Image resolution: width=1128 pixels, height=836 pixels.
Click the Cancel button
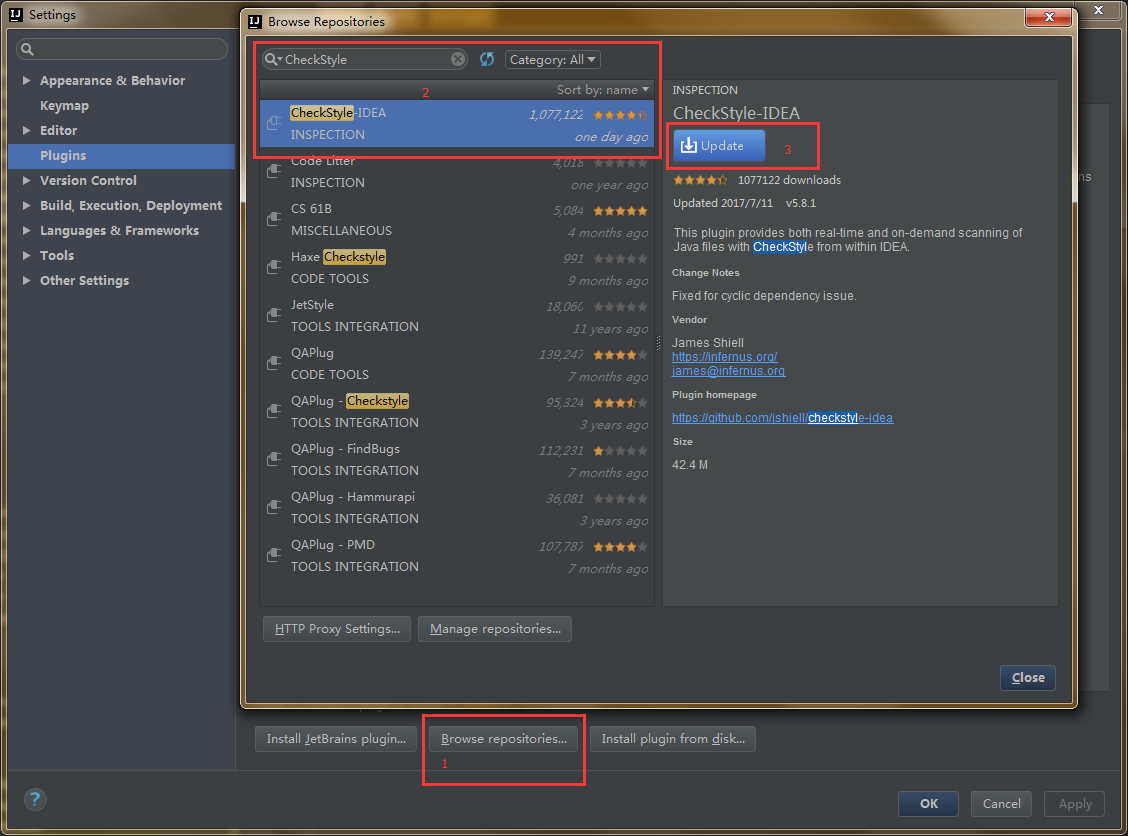pos(1001,804)
